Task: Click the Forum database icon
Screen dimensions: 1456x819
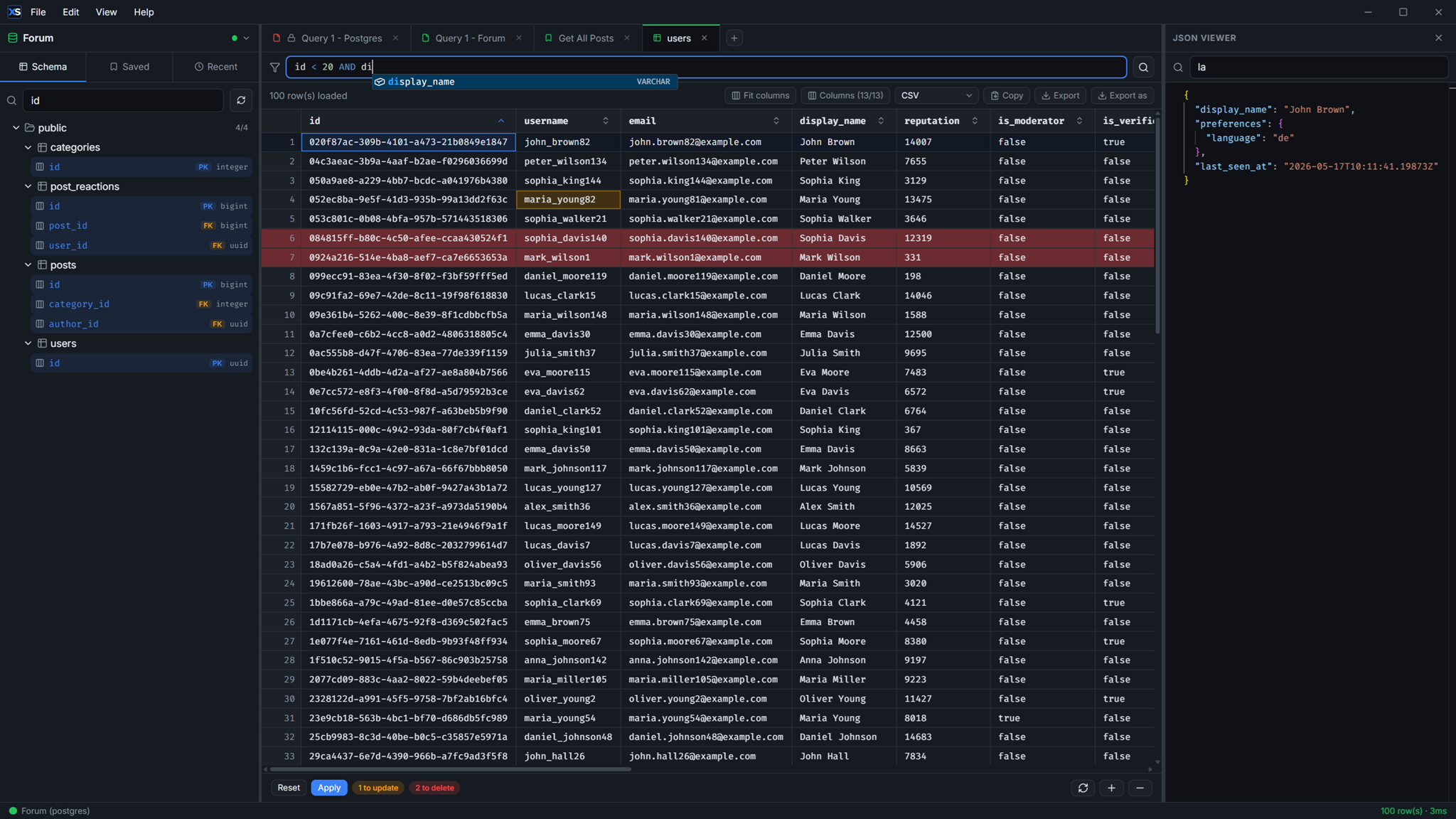Action: tap(13, 38)
